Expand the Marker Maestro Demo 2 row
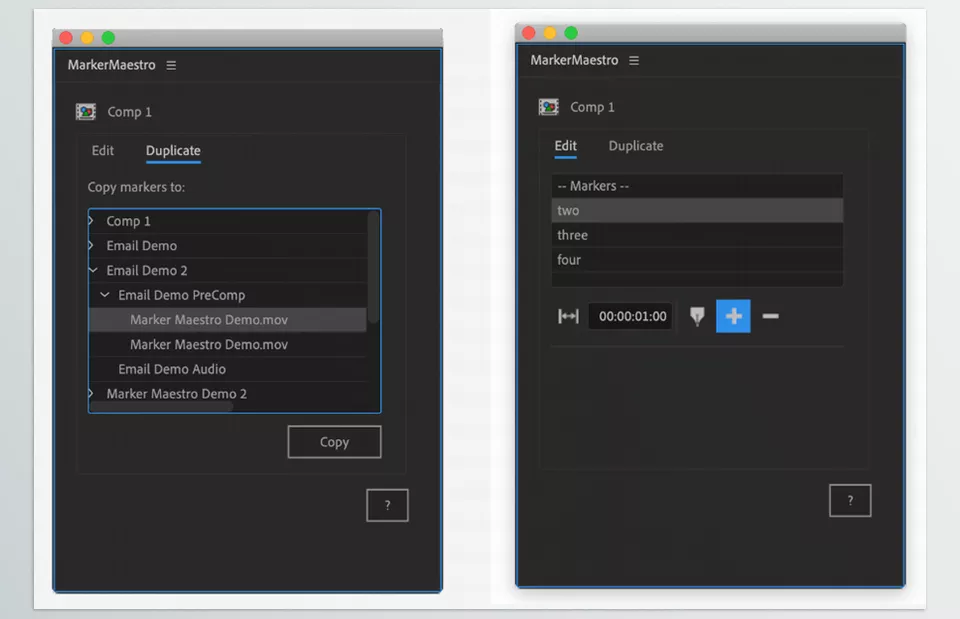The image size is (960, 619). [x=92, y=393]
